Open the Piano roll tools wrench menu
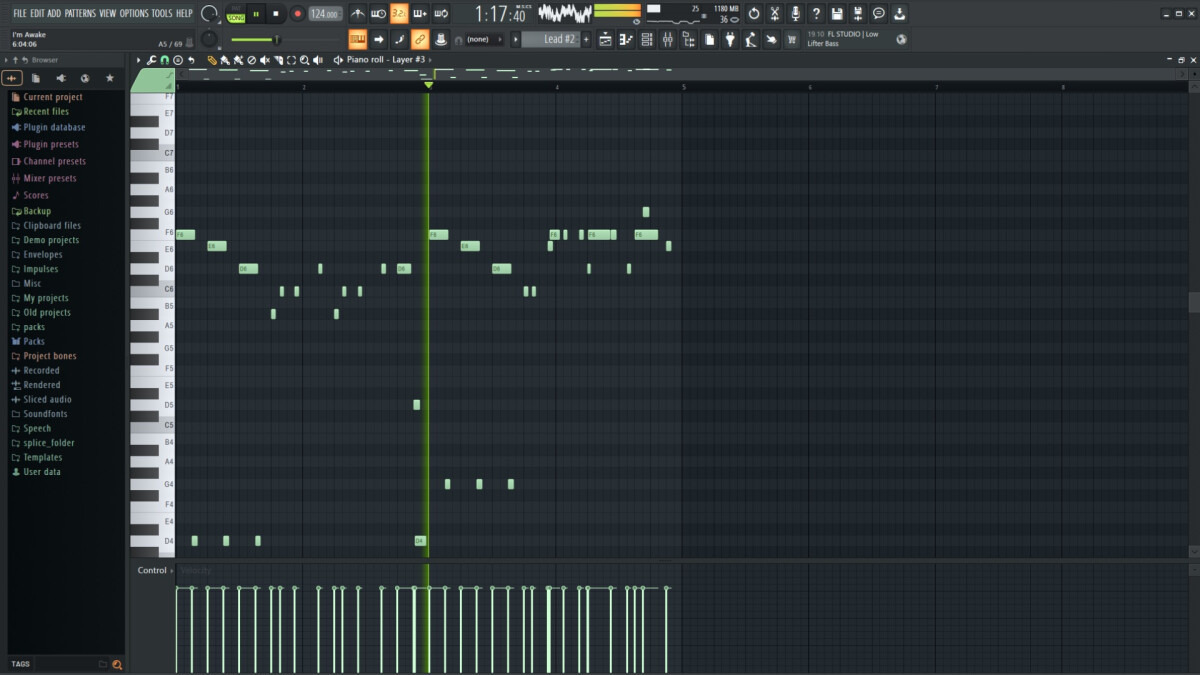This screenshot has width=1200, height=675. point(152,60)
